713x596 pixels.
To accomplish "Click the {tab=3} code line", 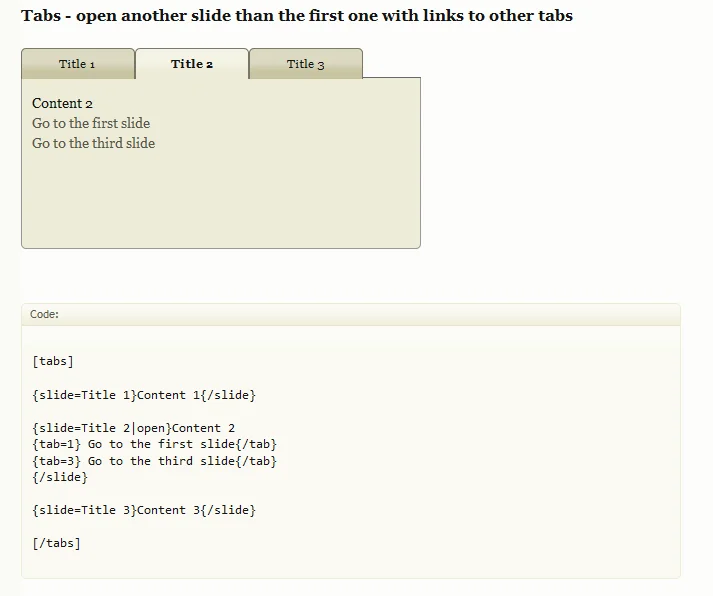I will click(x=154, y=461).
